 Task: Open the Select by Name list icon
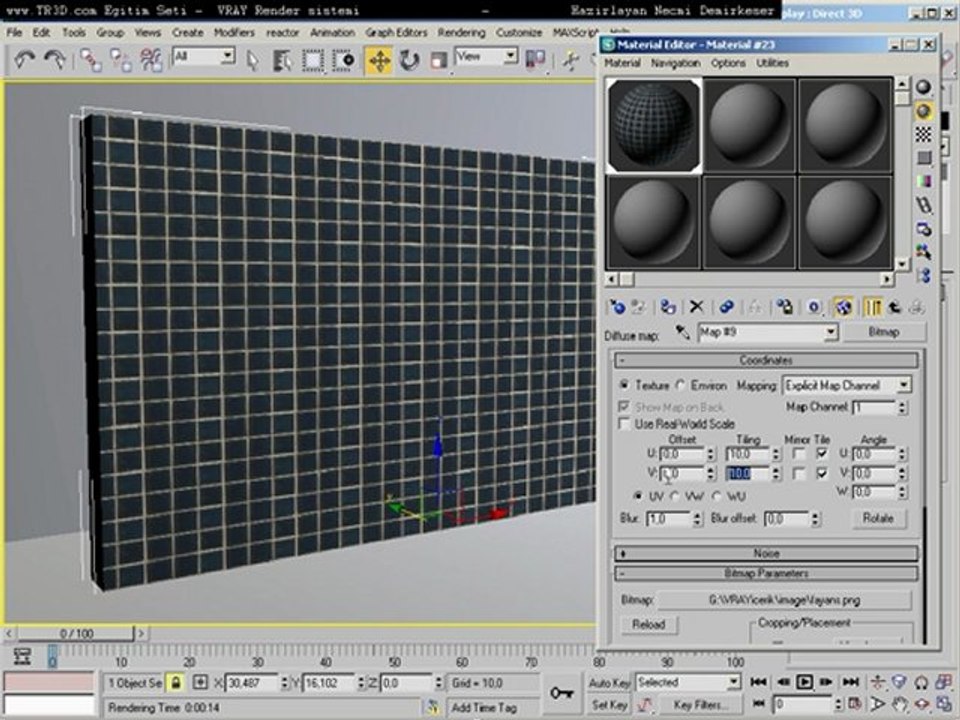click(x=282, y=60)
